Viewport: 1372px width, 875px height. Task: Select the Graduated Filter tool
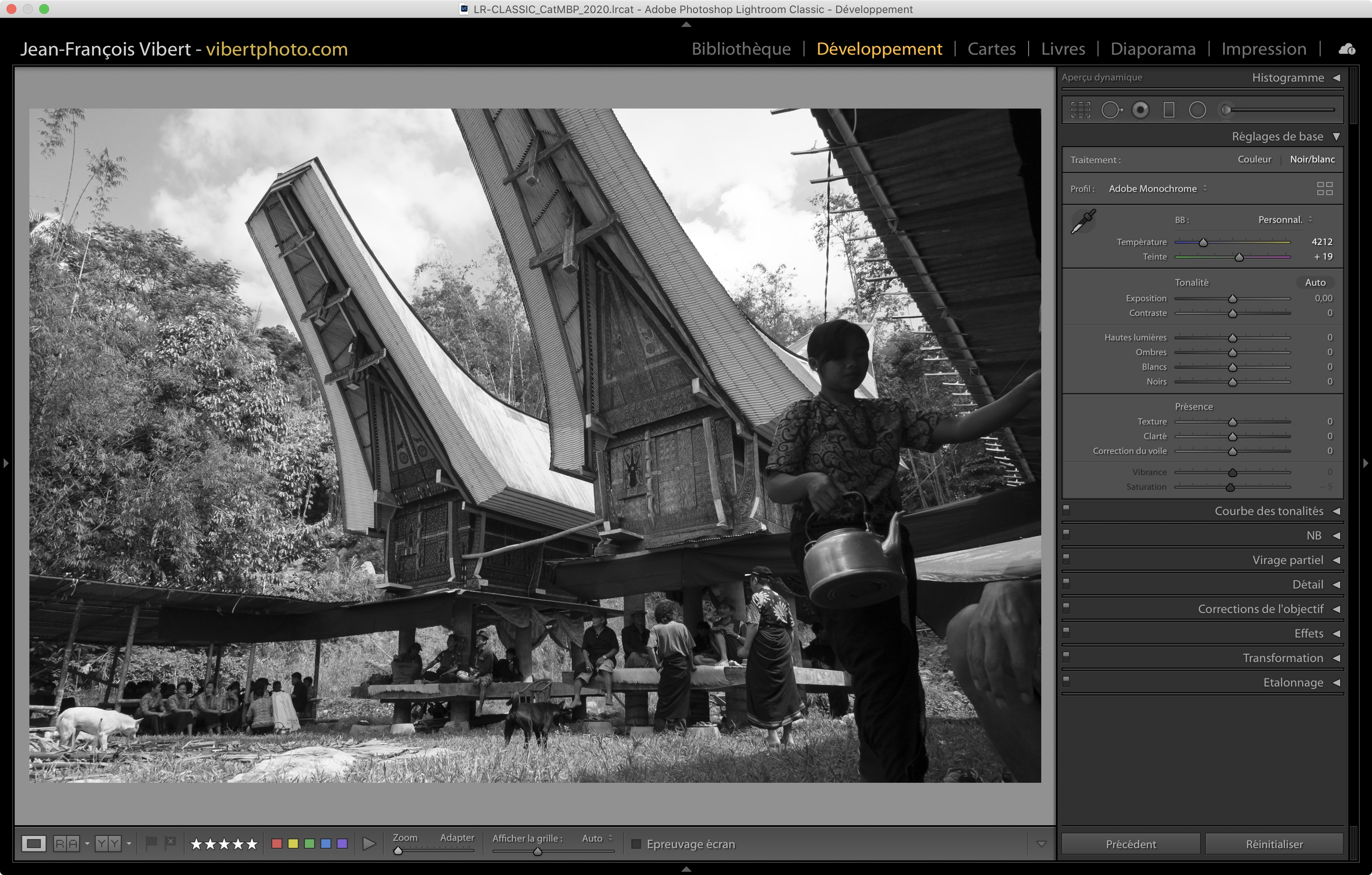pos(1169,110)
